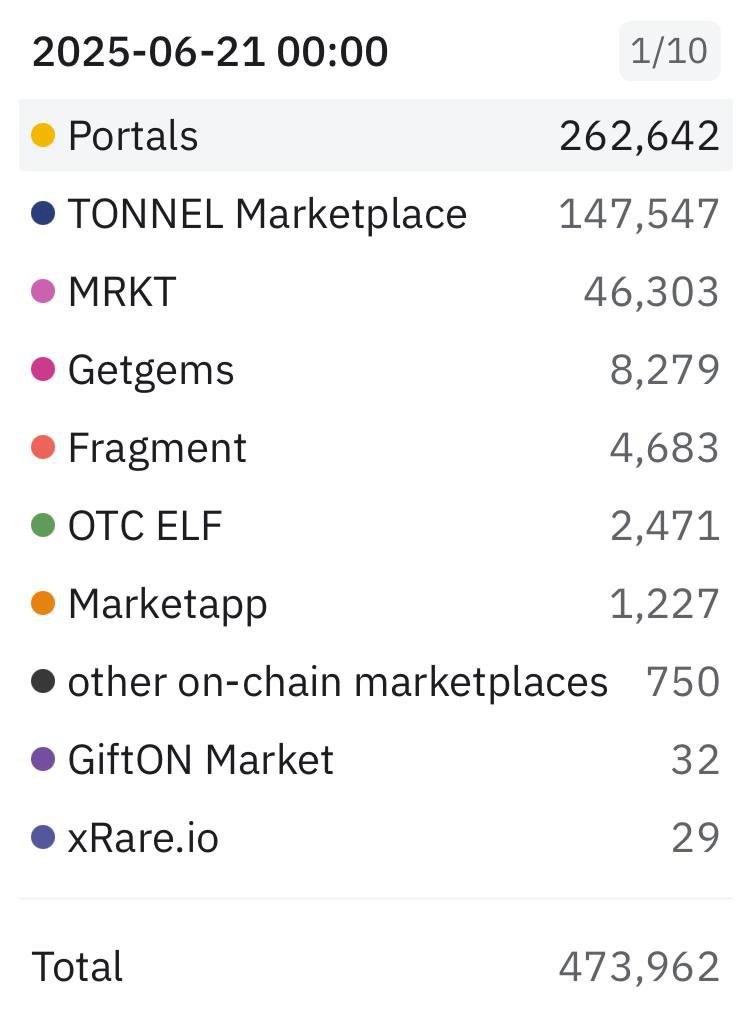Select the MRKT series label

click(122, 292)
